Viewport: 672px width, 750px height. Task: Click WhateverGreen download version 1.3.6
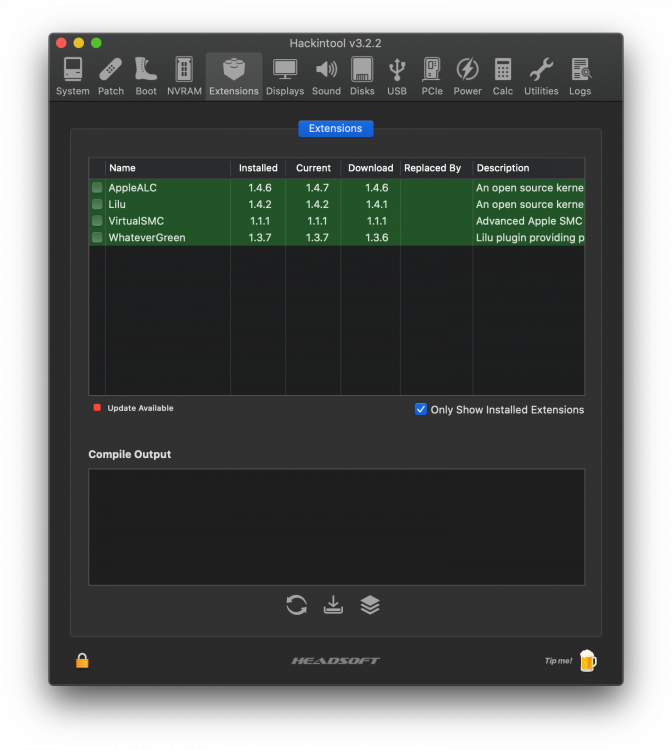tap(377, 238)
